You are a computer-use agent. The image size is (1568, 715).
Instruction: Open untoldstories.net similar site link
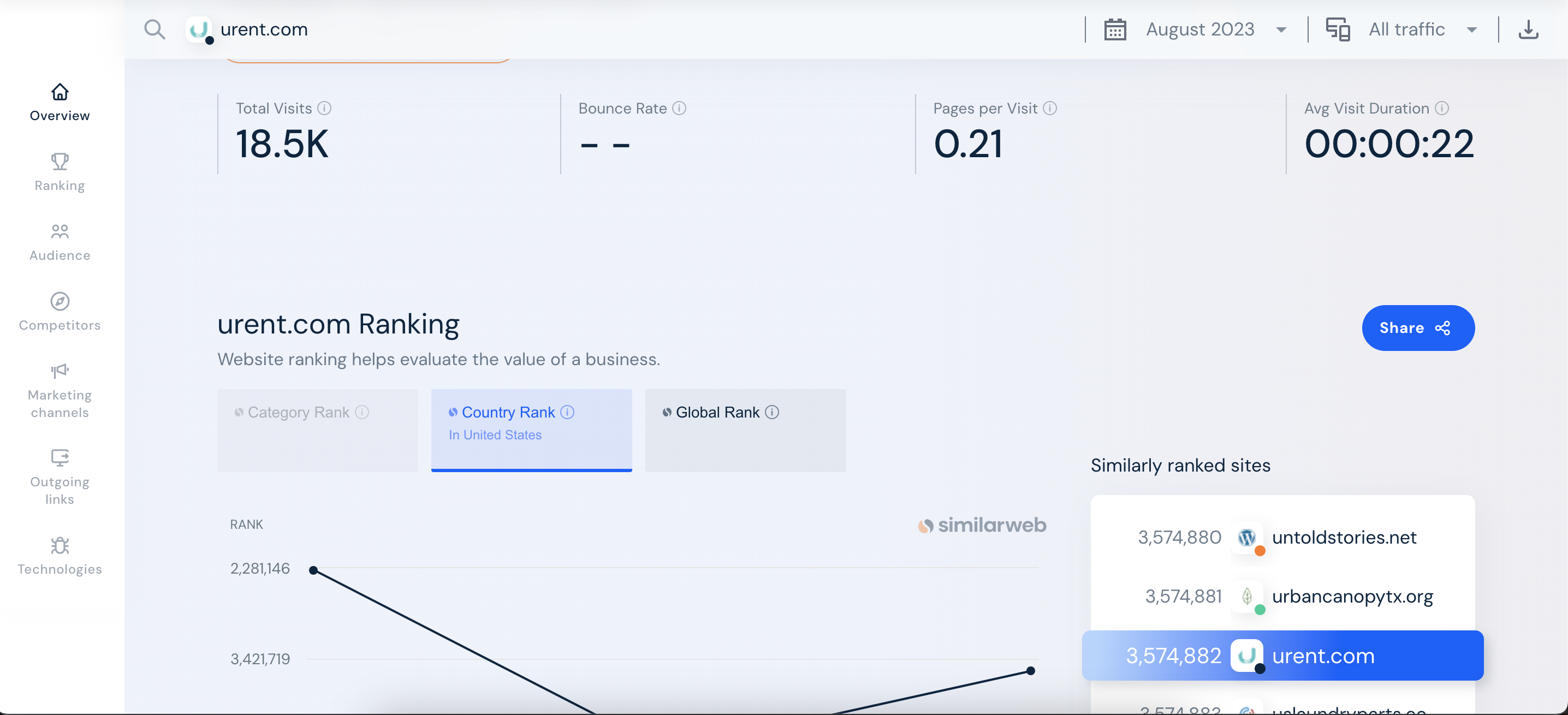[x=1344, y=537]
